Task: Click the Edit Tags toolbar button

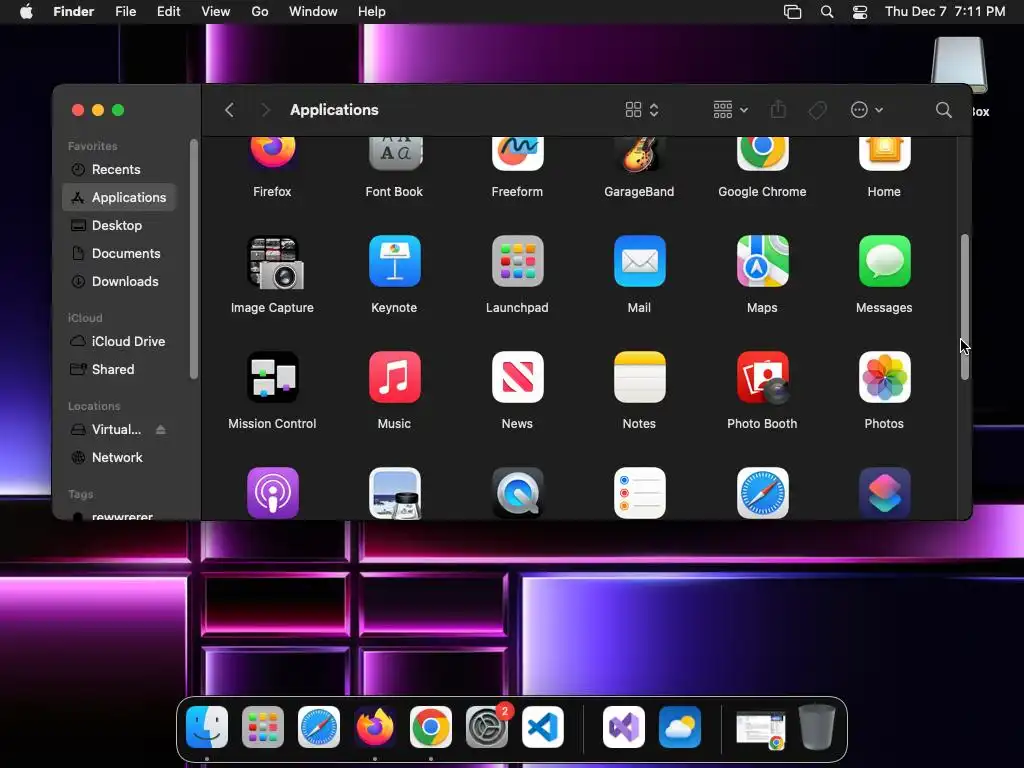Action: tap(817, 110)
